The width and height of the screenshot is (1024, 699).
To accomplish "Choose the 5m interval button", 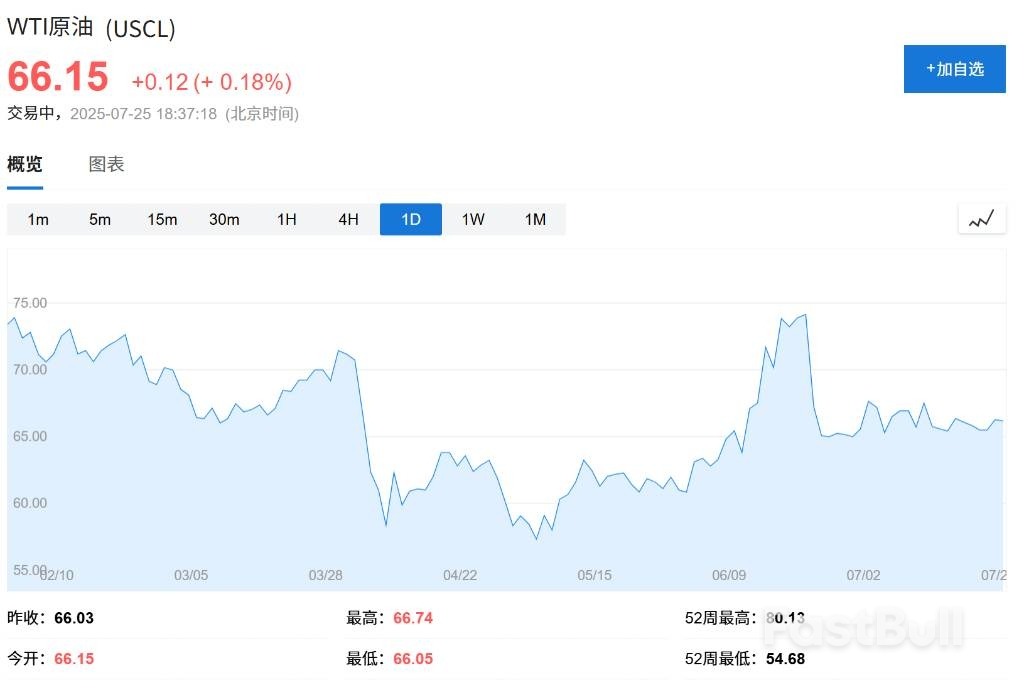I will point(100,219).
